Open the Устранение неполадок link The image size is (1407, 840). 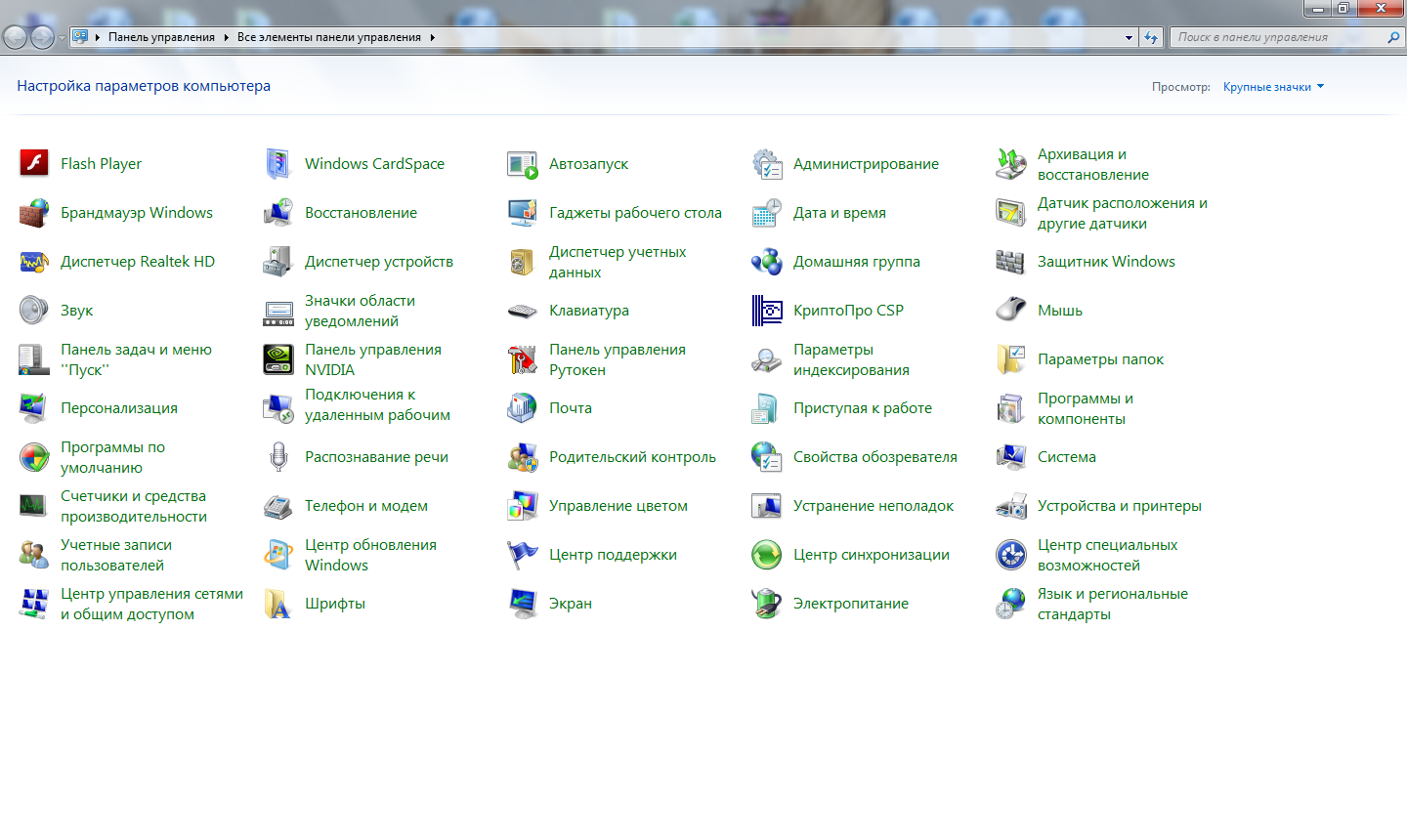point(874,506)
